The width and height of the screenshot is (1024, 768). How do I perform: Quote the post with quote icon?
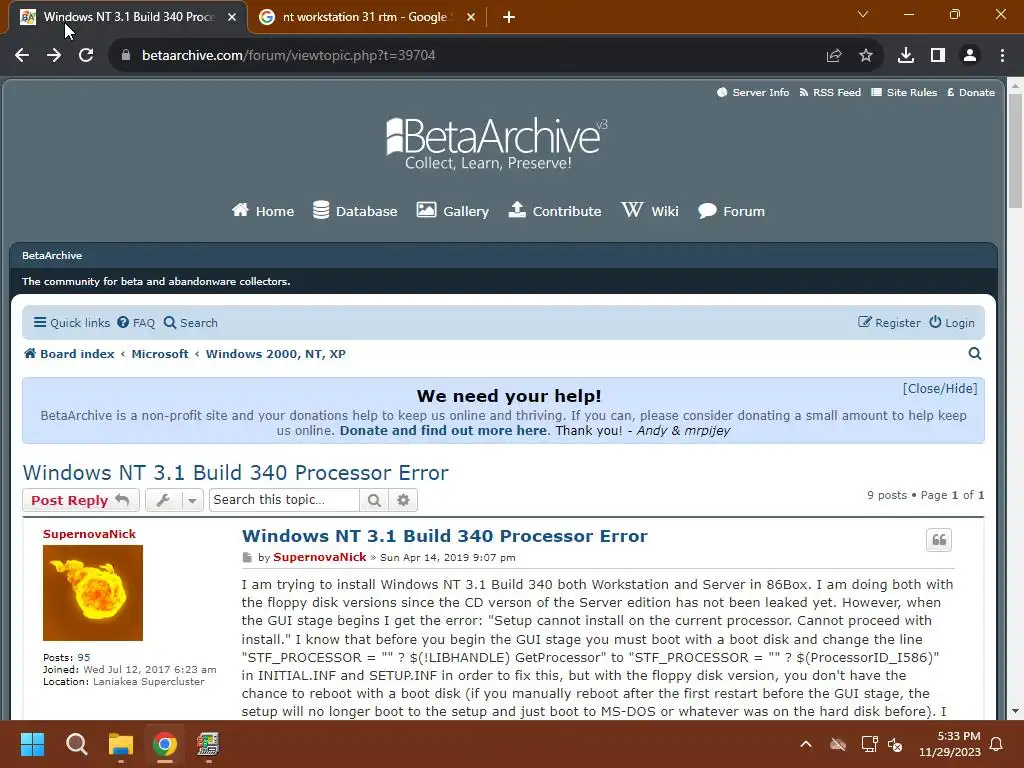point(939,540)
